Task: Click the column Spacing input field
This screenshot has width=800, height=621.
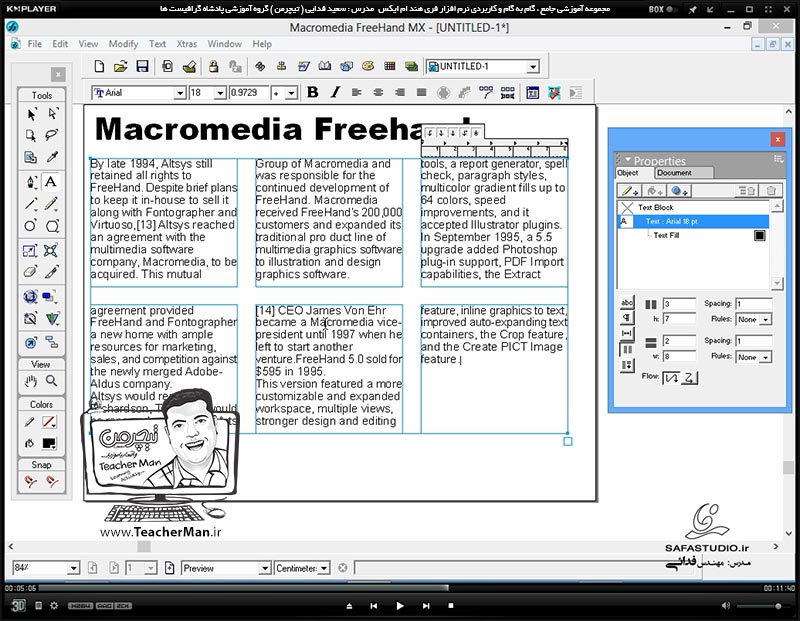Action: [754, 304]
